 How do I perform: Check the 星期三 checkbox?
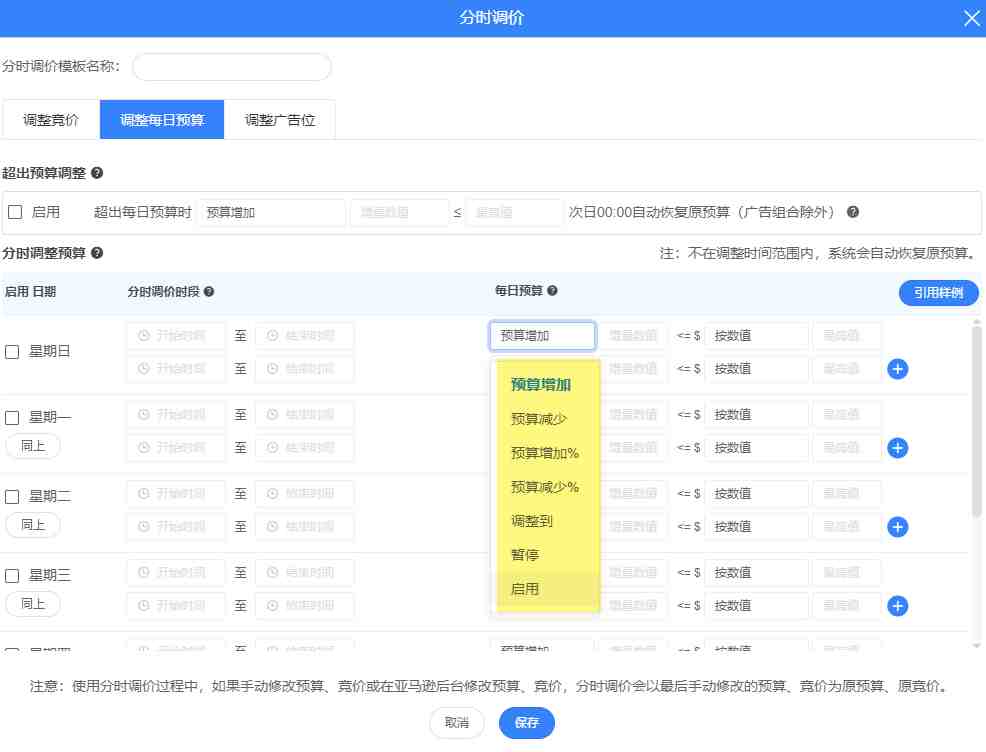(x=12, y=576)
